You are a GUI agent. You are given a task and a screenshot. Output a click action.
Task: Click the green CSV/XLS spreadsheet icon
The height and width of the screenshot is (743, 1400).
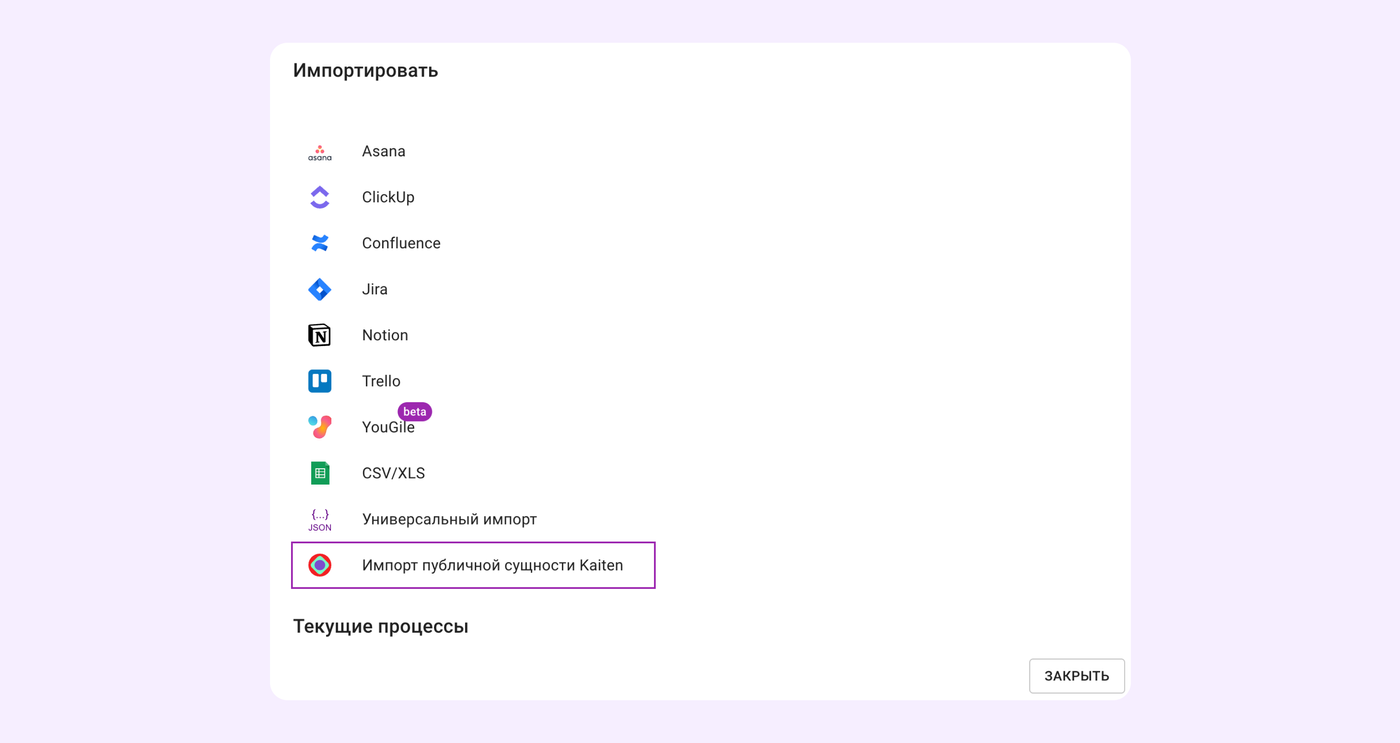320,474
